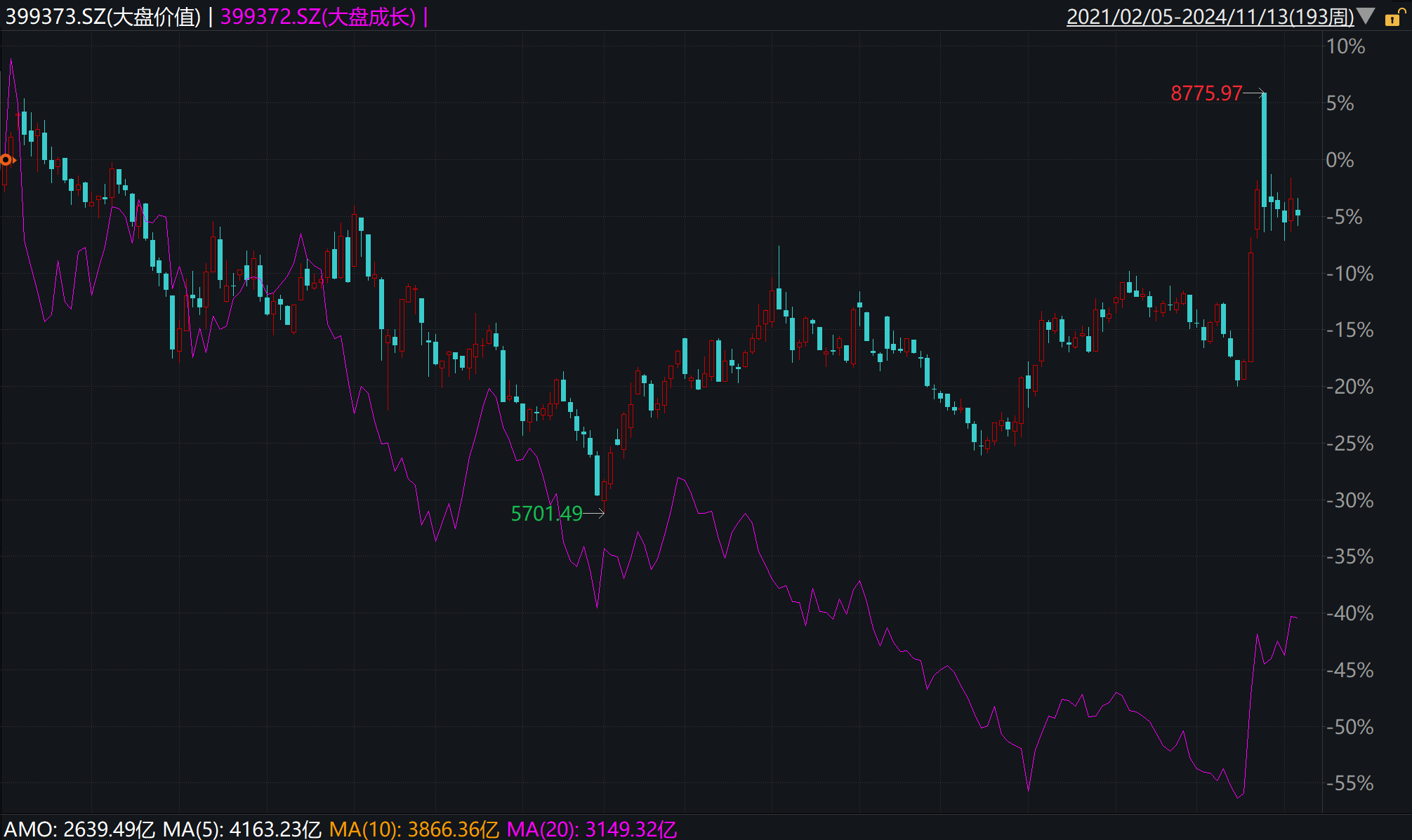Select the 399373.SZ(大盘价值) legend label
This screenshot has height=840, width=1412.
coord(103,17)
